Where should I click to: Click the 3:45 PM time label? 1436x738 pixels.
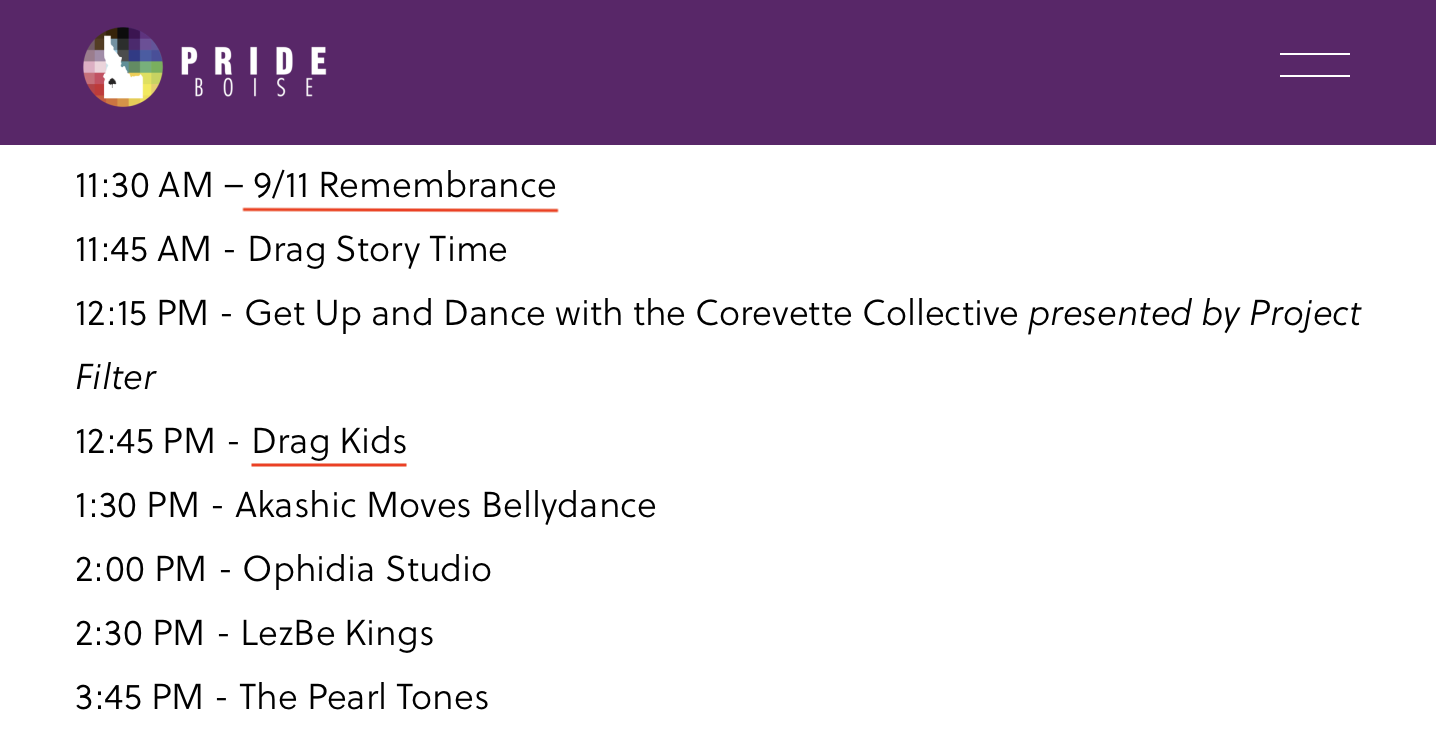(139, 697)
